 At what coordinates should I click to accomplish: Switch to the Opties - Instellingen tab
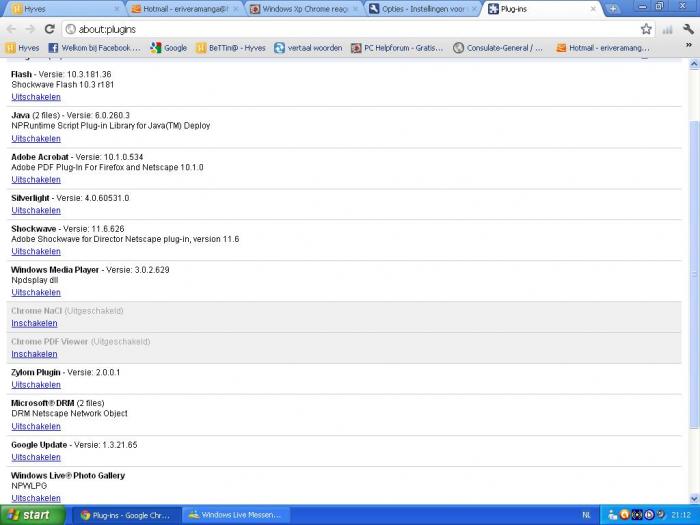click(422, 9)
